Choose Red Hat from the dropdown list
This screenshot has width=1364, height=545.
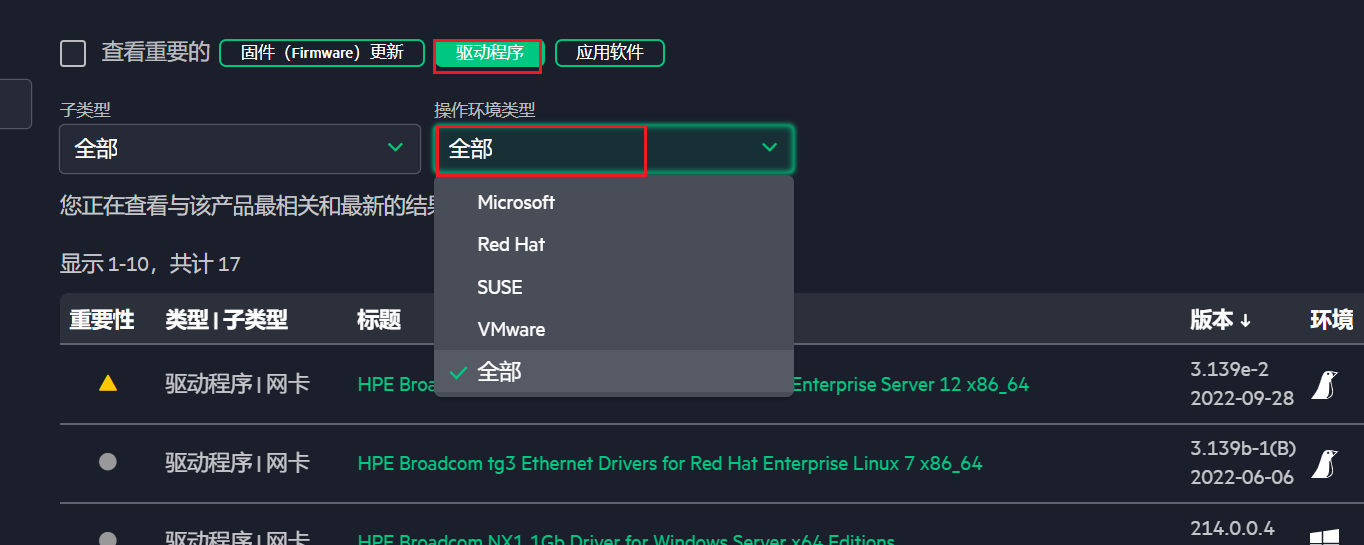click(511, 244)
